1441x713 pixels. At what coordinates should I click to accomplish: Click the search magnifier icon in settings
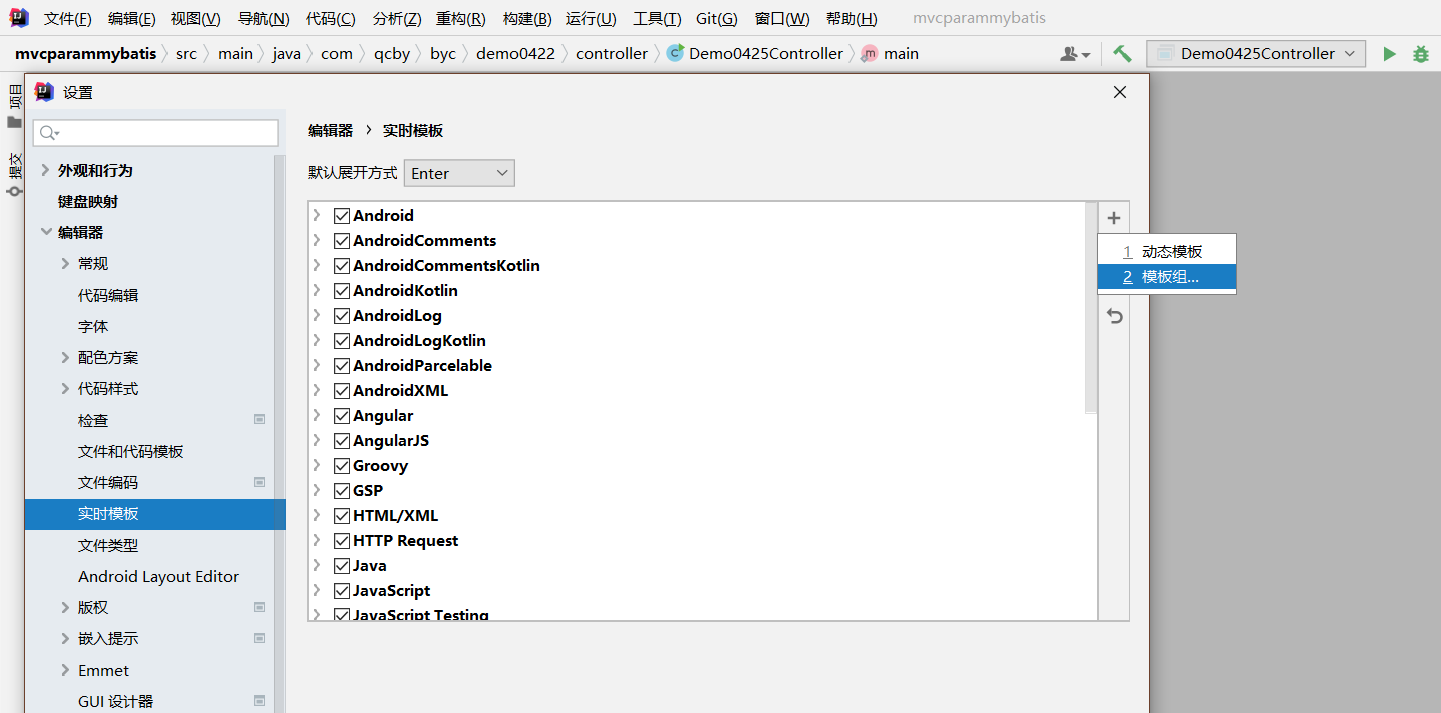pyautogui.click(x=50, y=133)
